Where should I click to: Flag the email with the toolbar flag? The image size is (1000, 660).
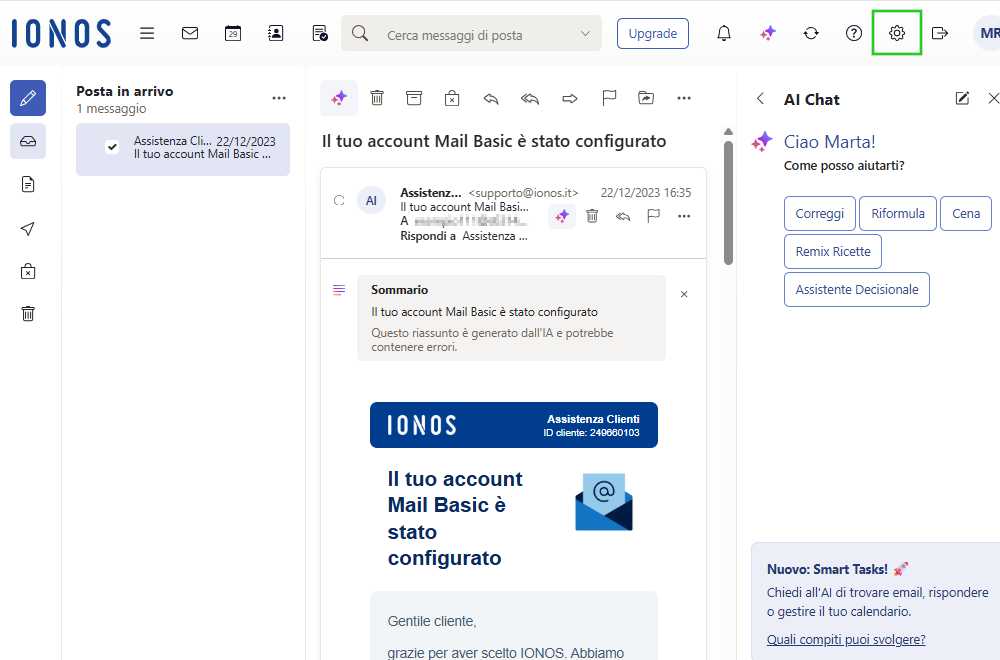tap(608, 97)
